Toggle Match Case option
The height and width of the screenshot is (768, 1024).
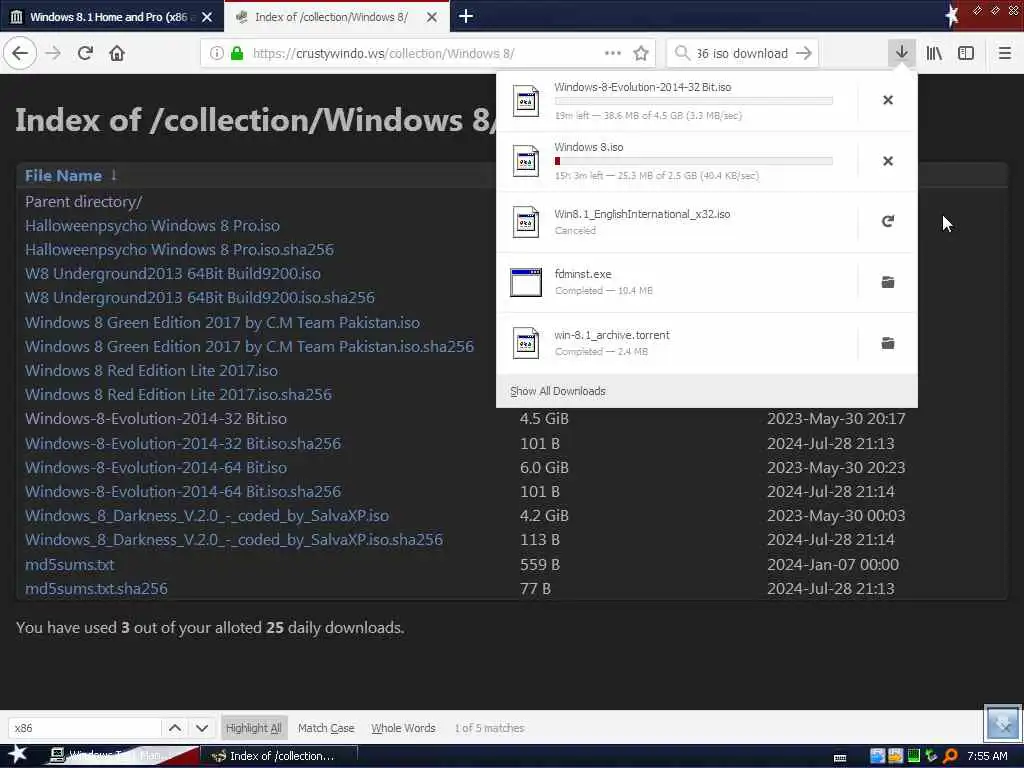(326, 728)
